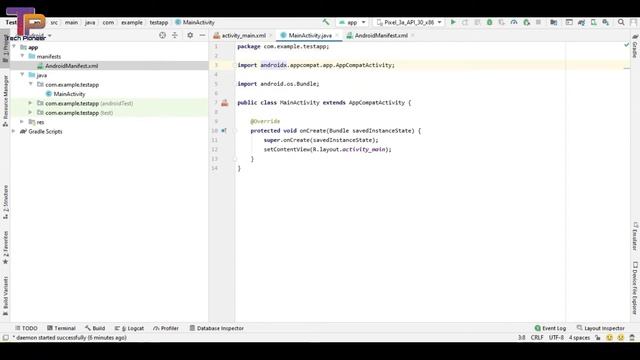
Task: Open the Profiler tool window
Action: pos(166,328)
